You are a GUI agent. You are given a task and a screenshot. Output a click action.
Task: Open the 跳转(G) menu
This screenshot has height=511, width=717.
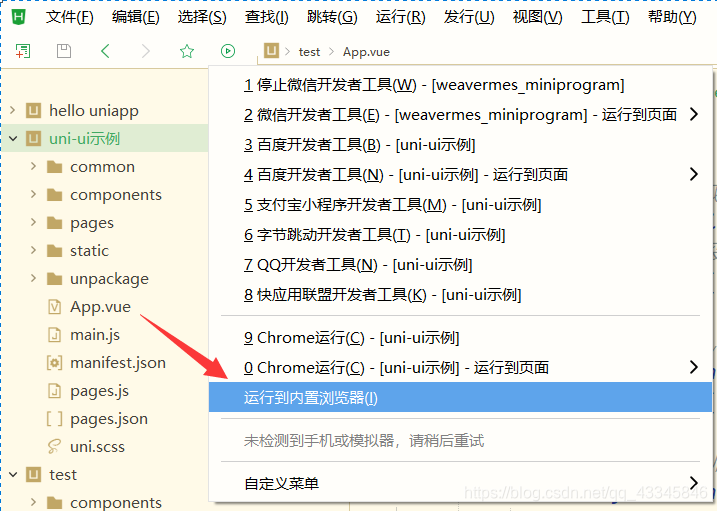tap(332, 17)
